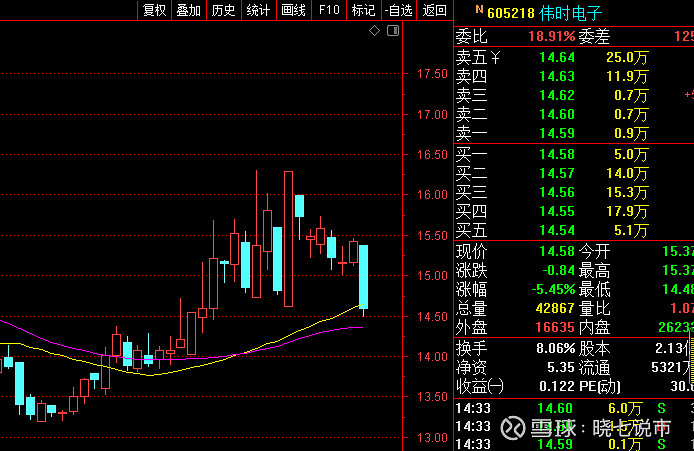Screen dimensions: 694x451
Task: Click the 收益 value 0.122
Action: (557, 386)
